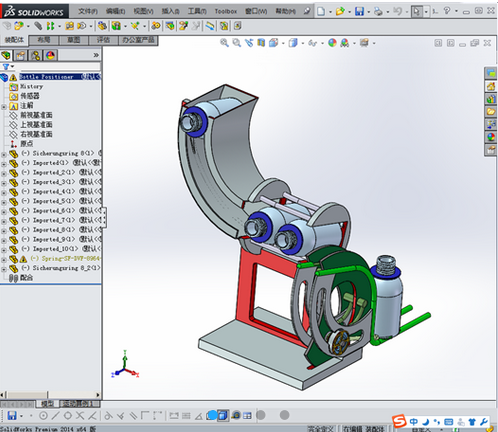Click the Save icon in the top toolbar
498x432 pixels.
tap(359, 11)
